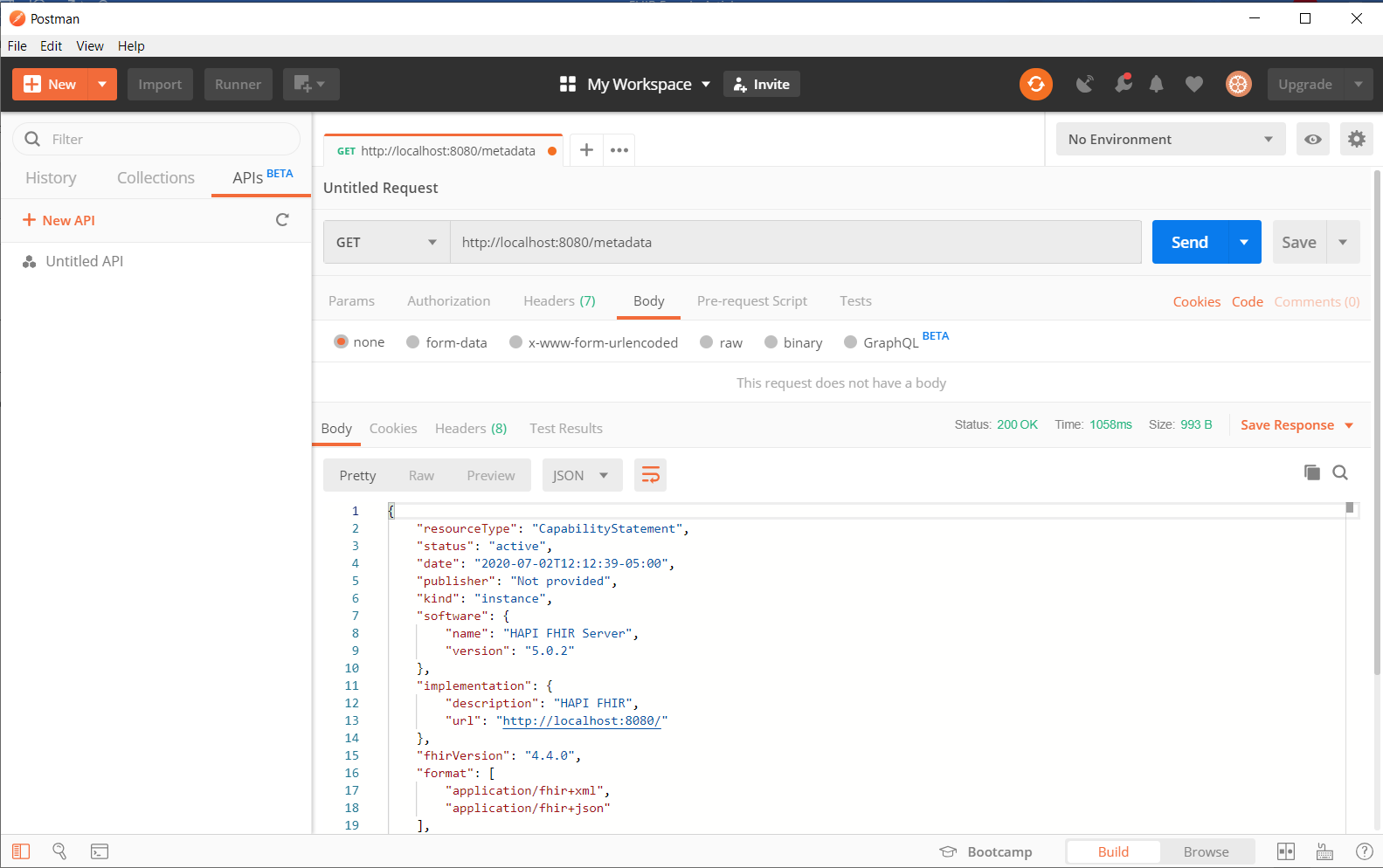Open the Edit menu
1383x868 pixels.
coord(52,45)
